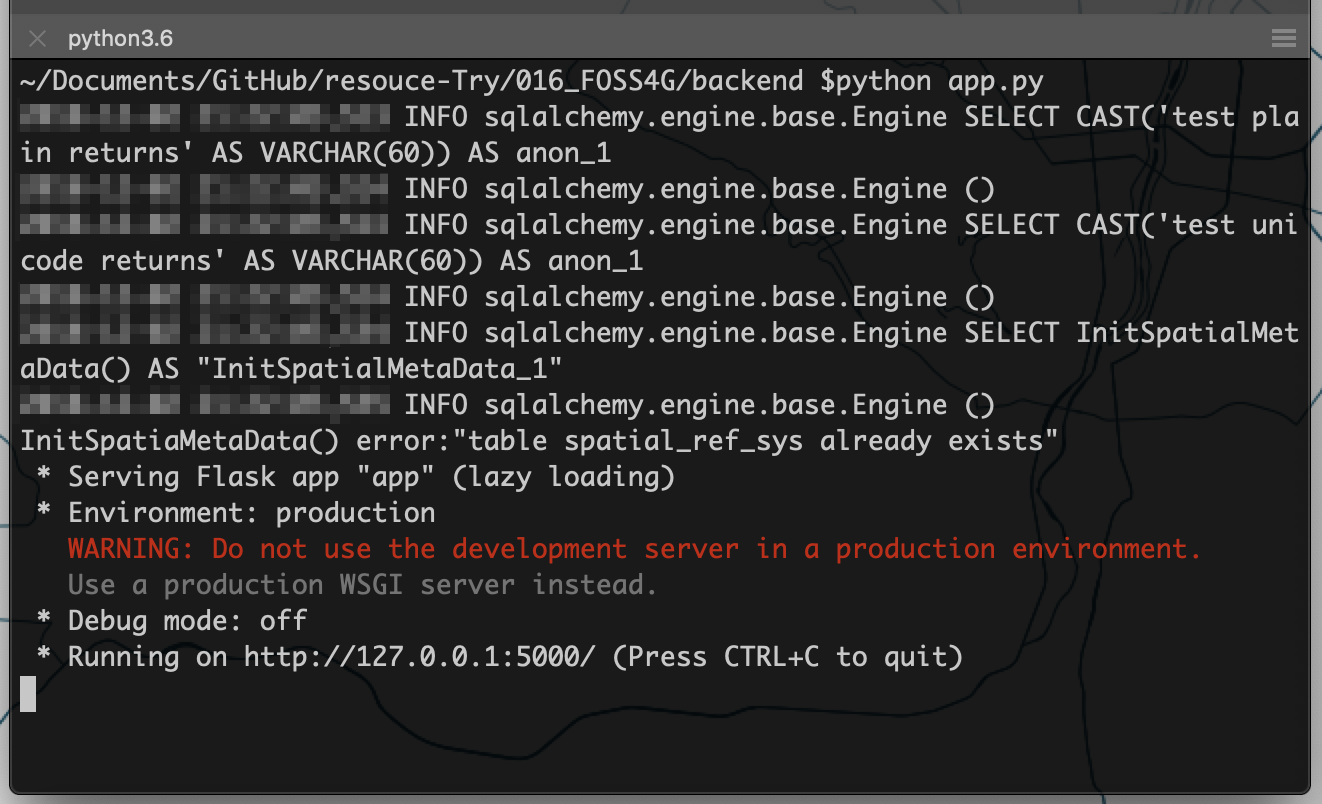Click 'code returns' AS VARCHAR(60) line
The width and height of the screenshot is (1322, 804).
(x=332, y=261)
